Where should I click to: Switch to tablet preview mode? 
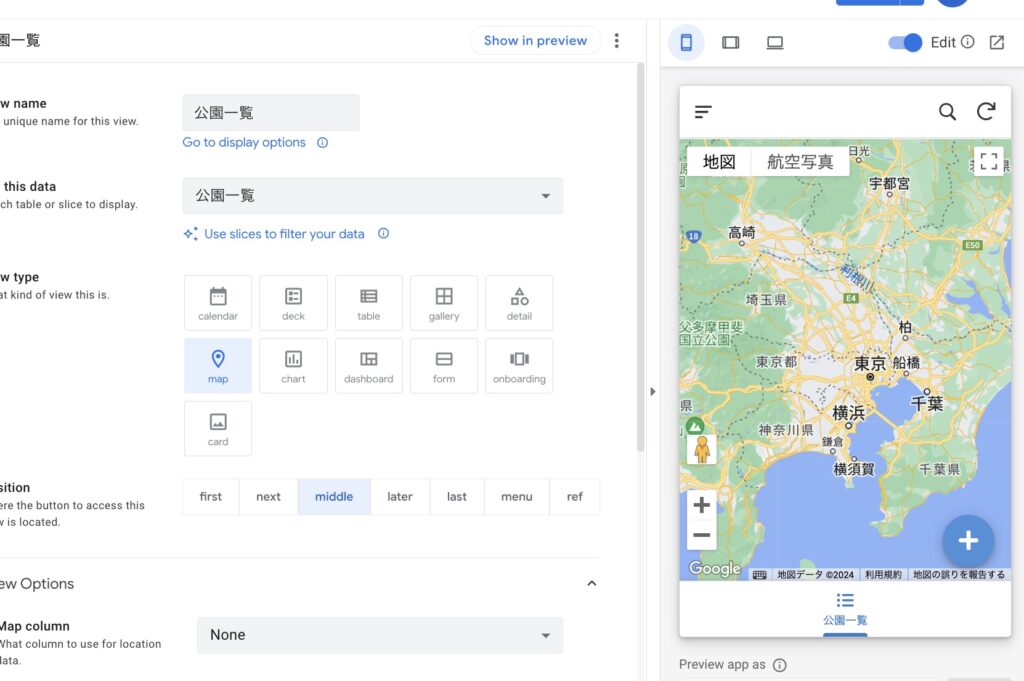730,42
